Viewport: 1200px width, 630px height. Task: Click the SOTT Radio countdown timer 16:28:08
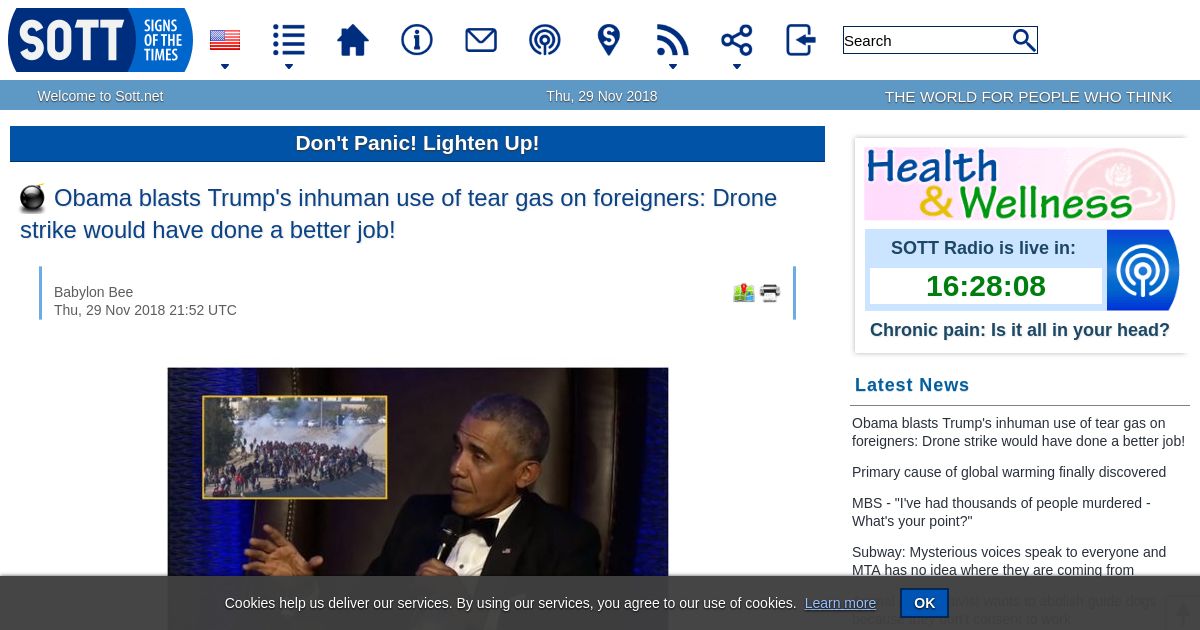(x=986, y=286)
